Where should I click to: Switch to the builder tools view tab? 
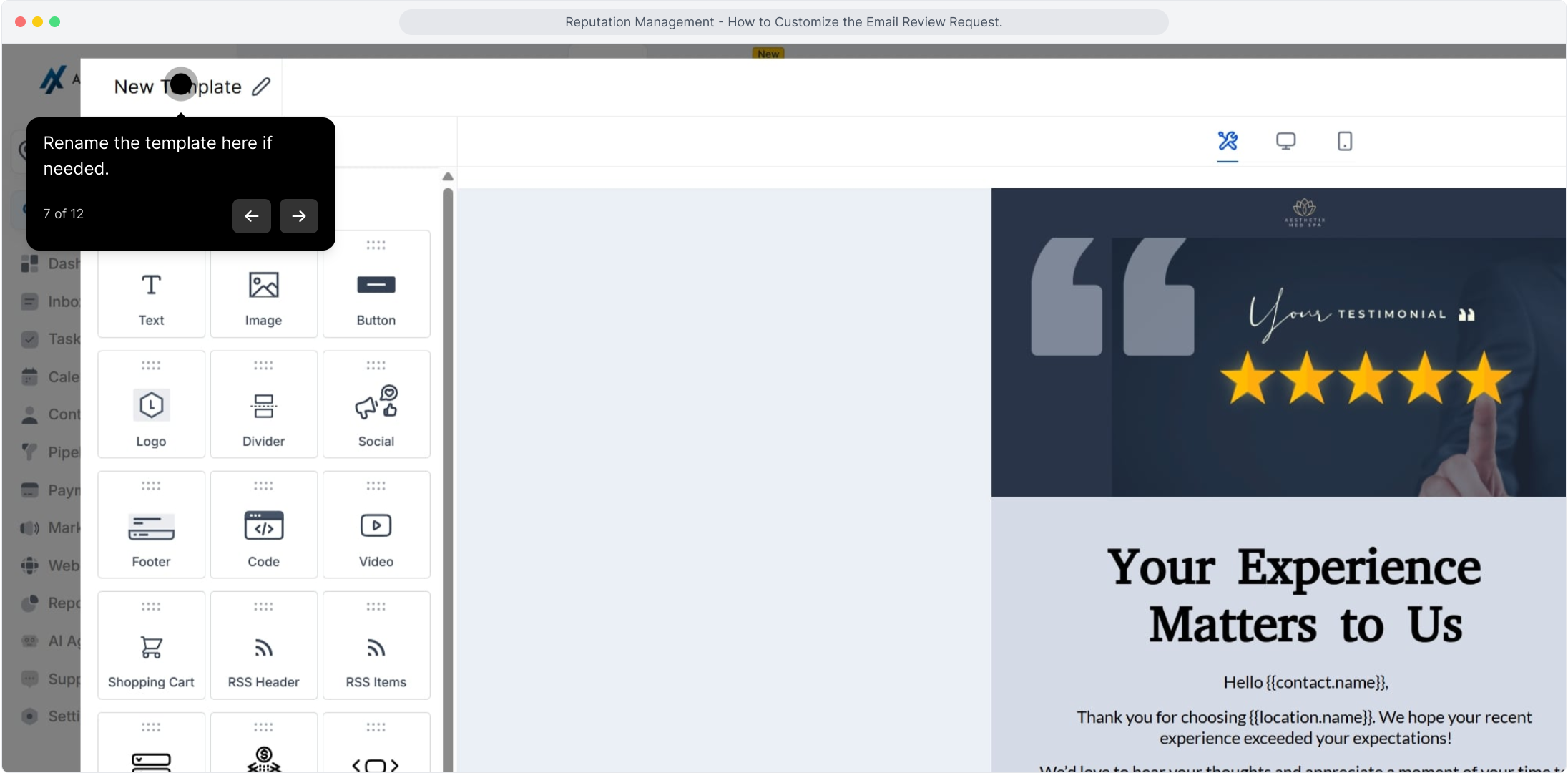pyautogui.click(x=1228, y=141)
